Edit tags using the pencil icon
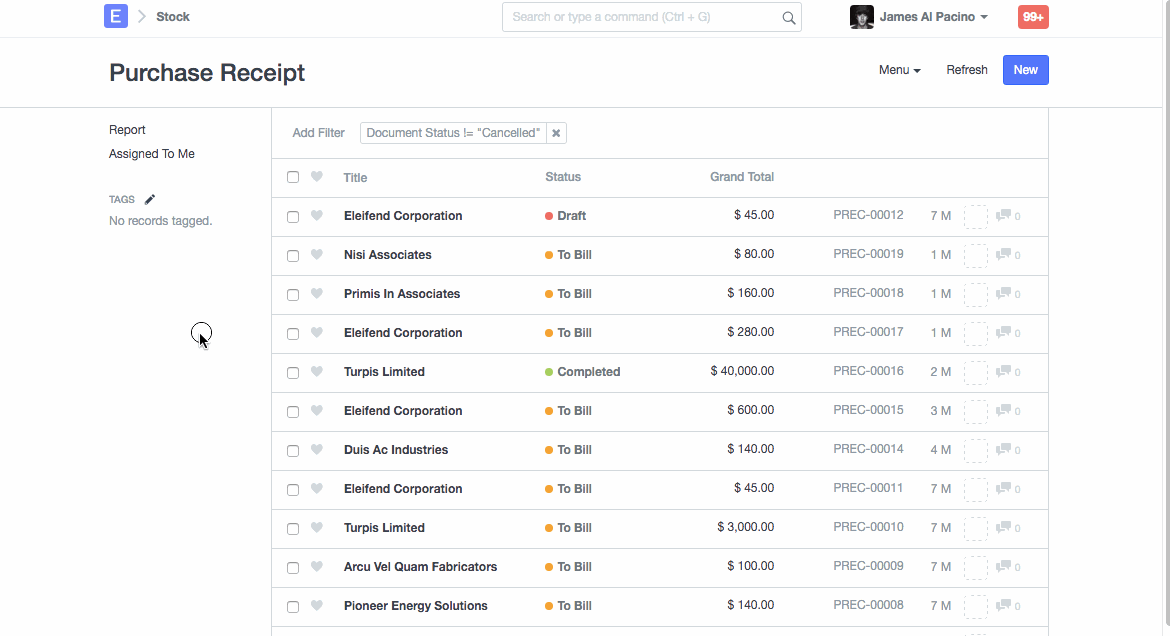 (x=150, y=199)
